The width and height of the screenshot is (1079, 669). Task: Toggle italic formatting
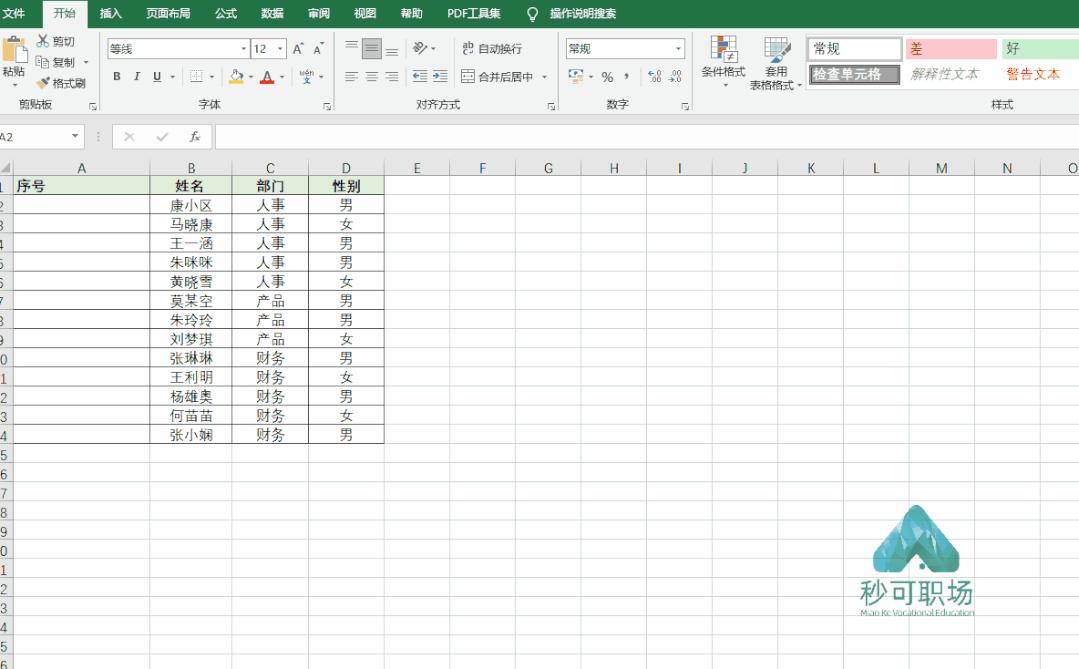pos(136,75)
